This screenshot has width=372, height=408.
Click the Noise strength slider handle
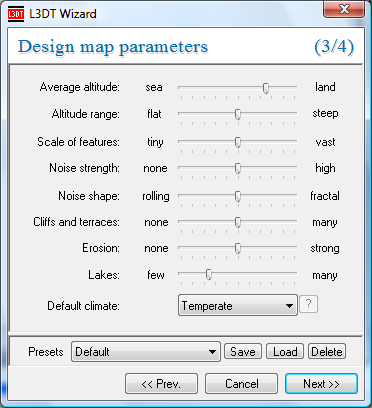click(238, 168)
